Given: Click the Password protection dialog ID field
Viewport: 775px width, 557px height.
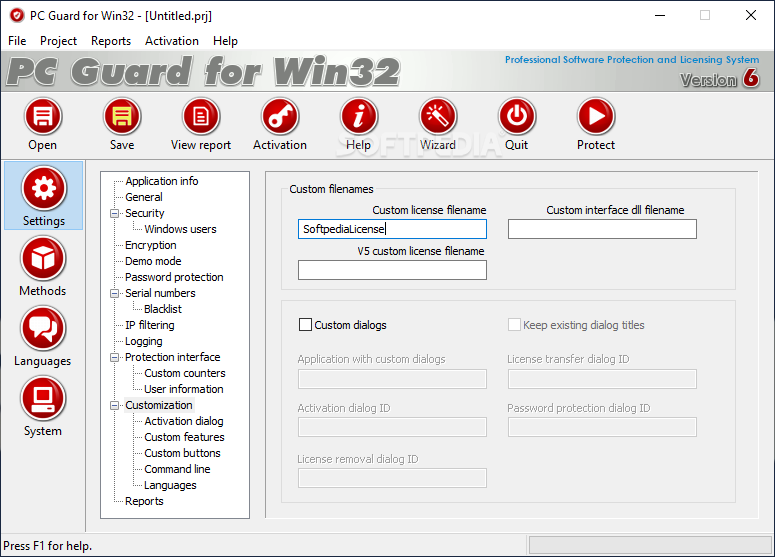Looking at the screenshot, I should [x=603, y=428].
